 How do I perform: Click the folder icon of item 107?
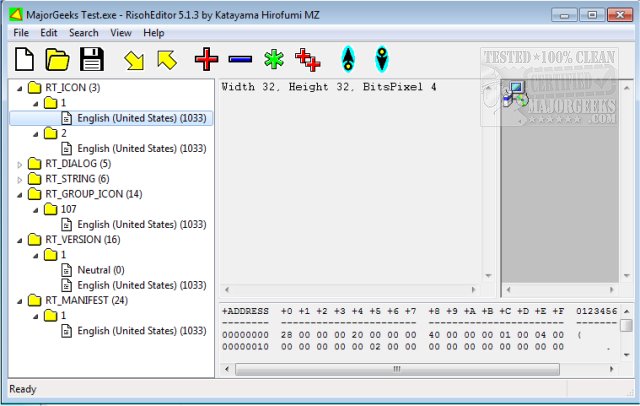click(51, 209)
